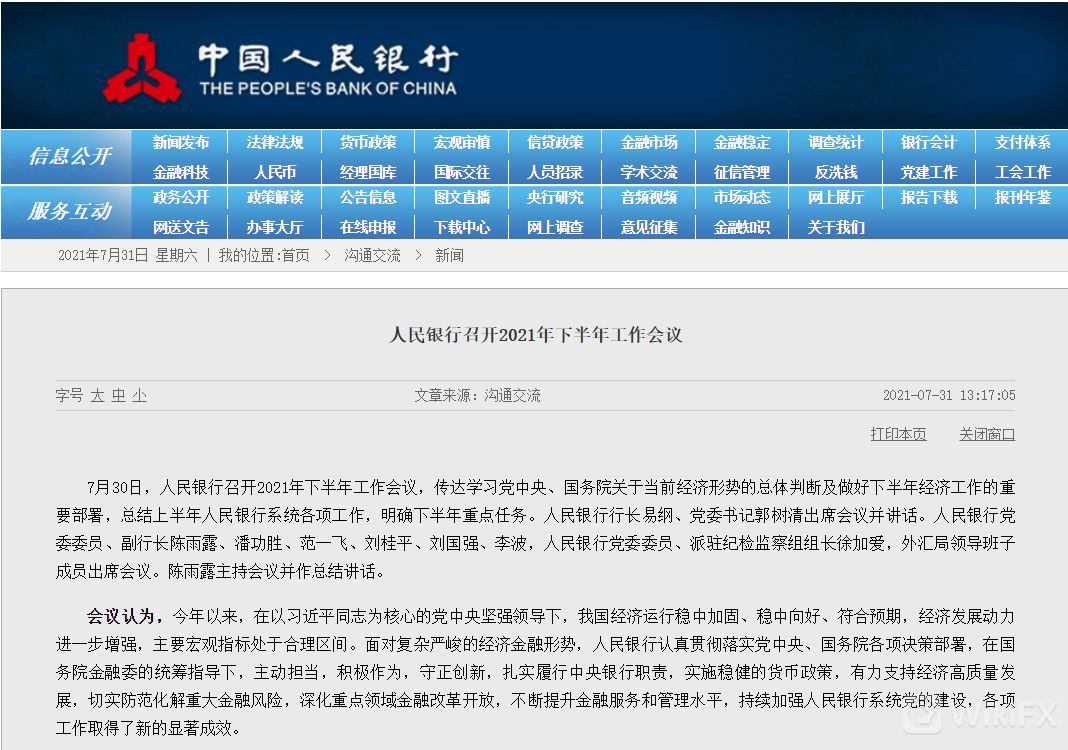Screen dimensions: 1068x750
Task: Click the 关闭窗口 close window link
Action: 987,434
